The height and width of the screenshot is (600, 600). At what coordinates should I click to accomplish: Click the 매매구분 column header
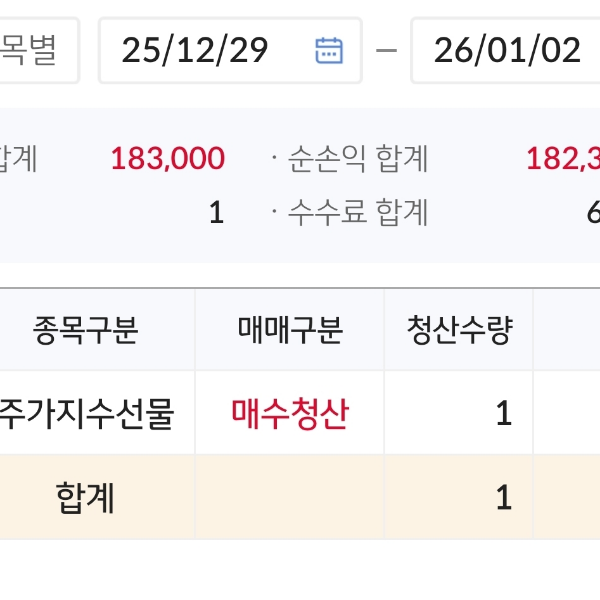(x=290, y=330)
